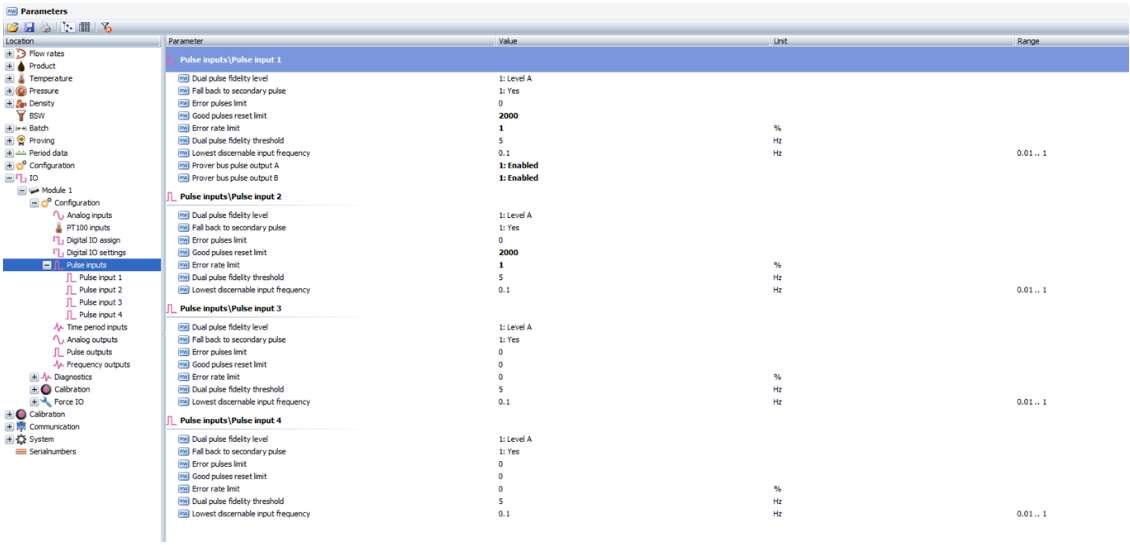Expand the Diagnostics node under Module 1
Screen dimensions: 1130x545
coord(34,377)
